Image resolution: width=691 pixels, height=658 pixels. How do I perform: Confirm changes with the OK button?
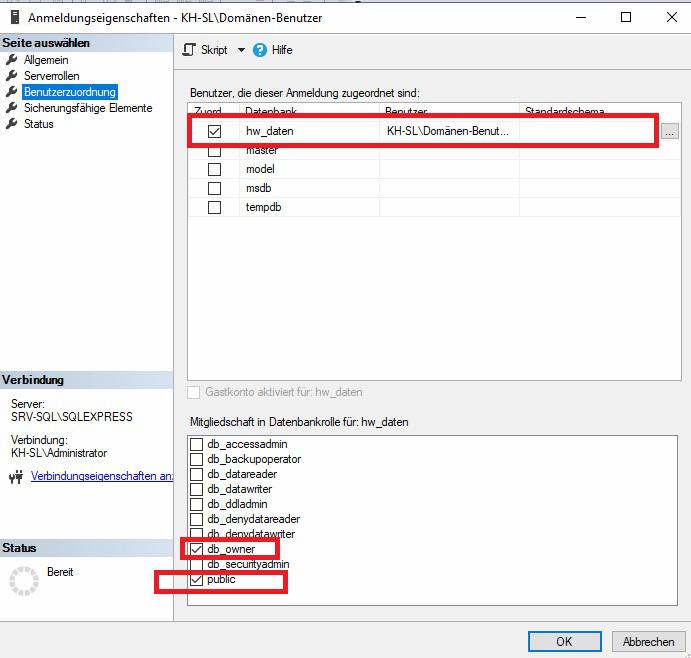564,641
